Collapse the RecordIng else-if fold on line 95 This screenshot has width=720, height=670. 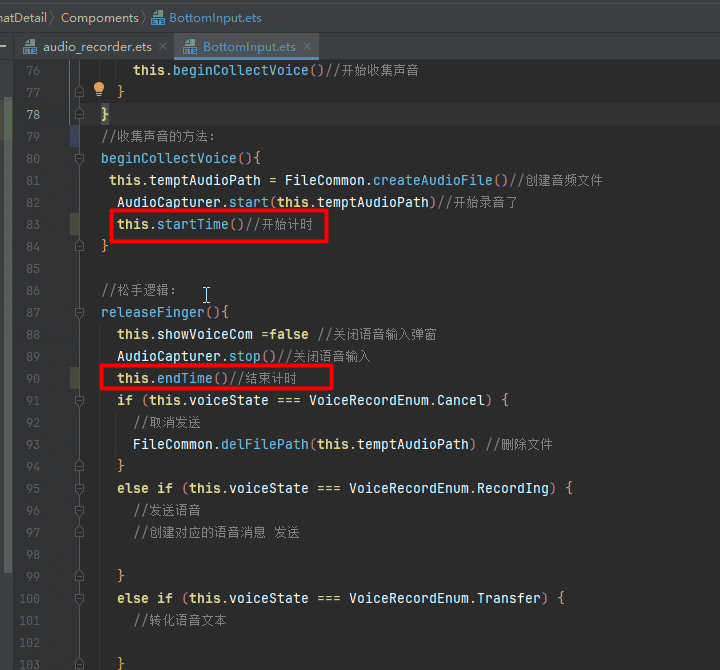point(78,488)
